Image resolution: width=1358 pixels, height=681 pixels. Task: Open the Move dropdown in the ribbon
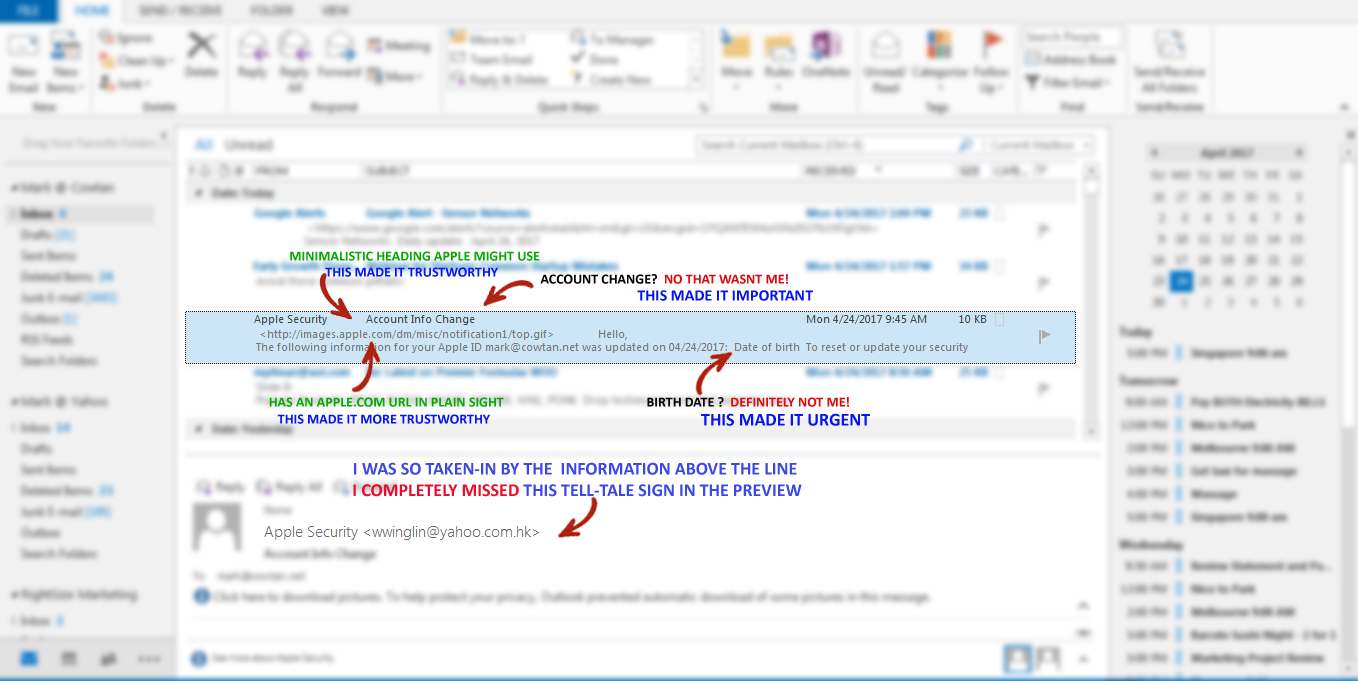tap(737, 62)
